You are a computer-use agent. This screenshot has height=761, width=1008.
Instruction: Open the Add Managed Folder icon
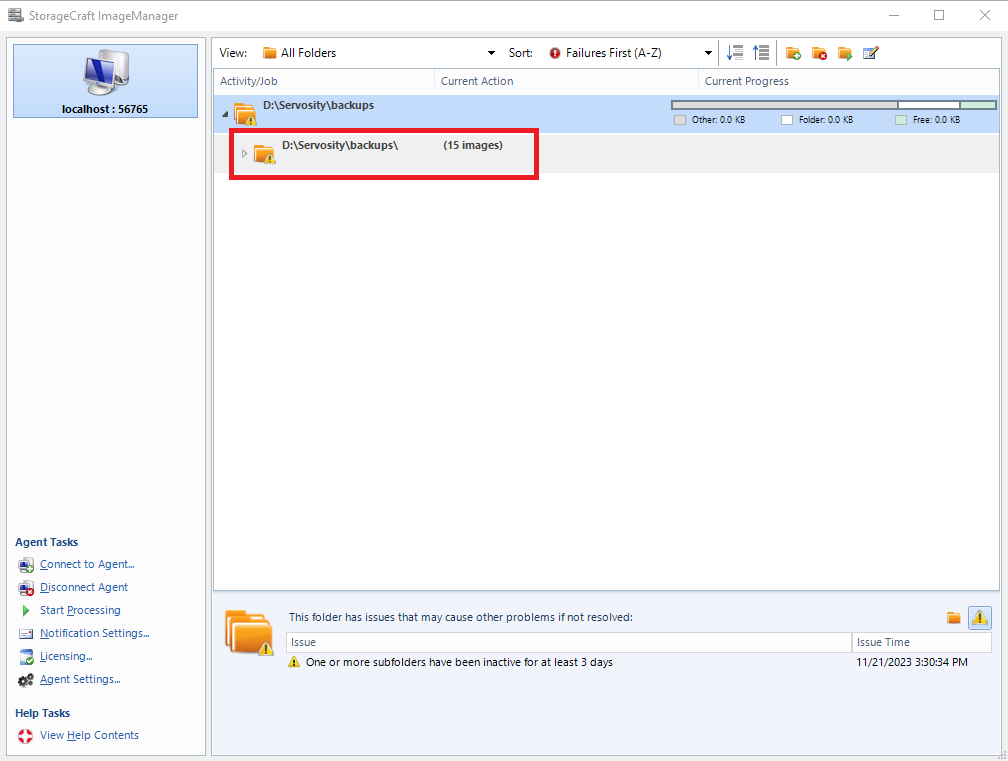click(794, 52)
